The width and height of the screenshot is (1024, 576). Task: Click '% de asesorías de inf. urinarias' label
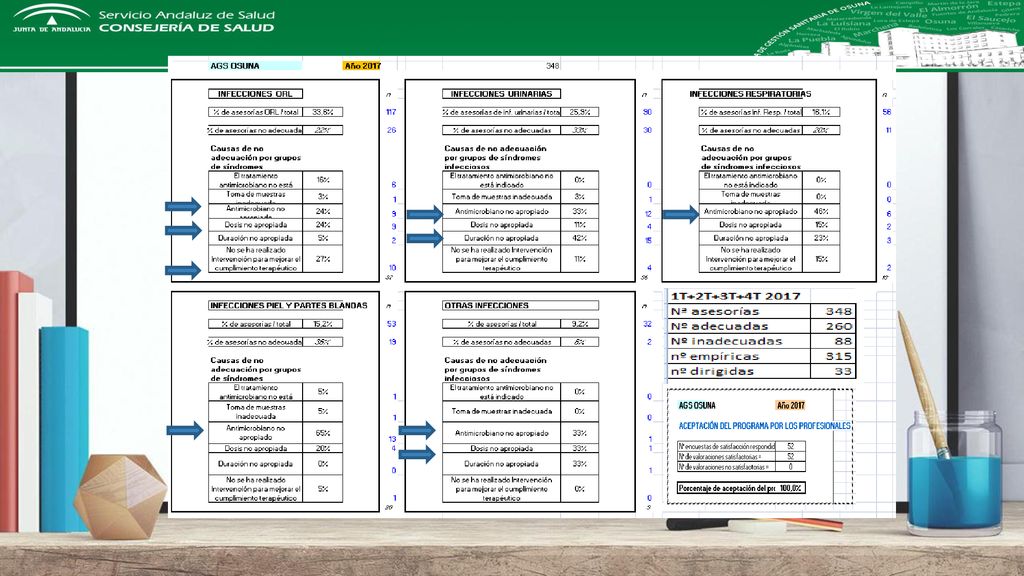tap(501, 112)
